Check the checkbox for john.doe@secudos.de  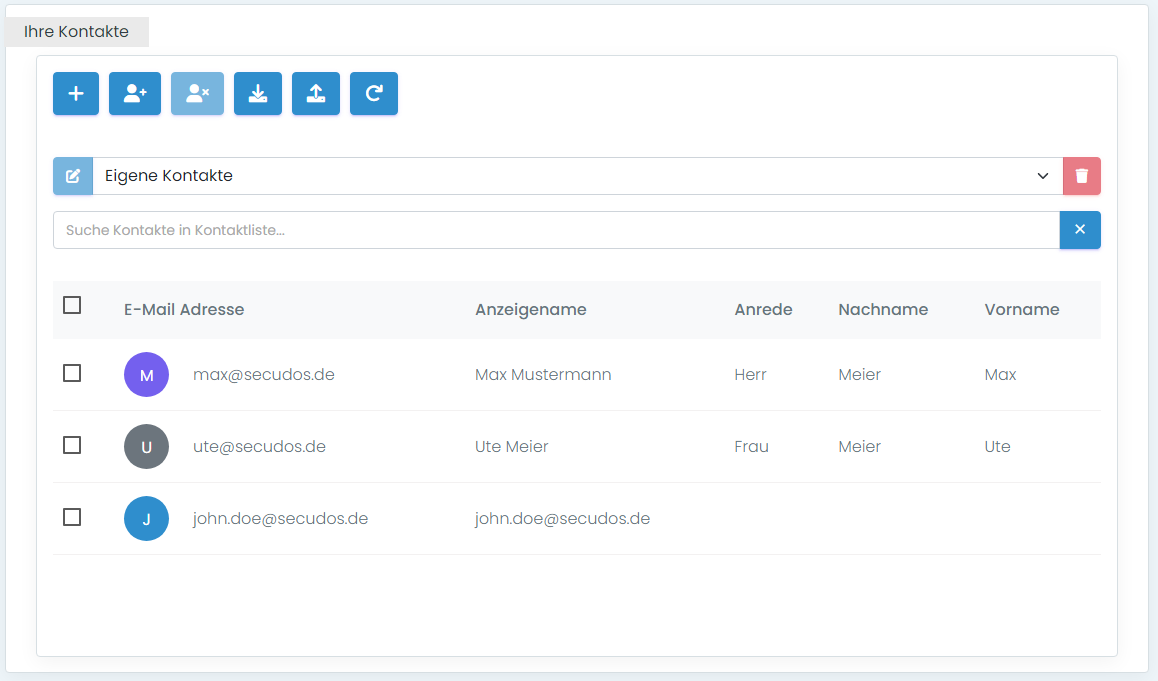(x=71, y=517)
